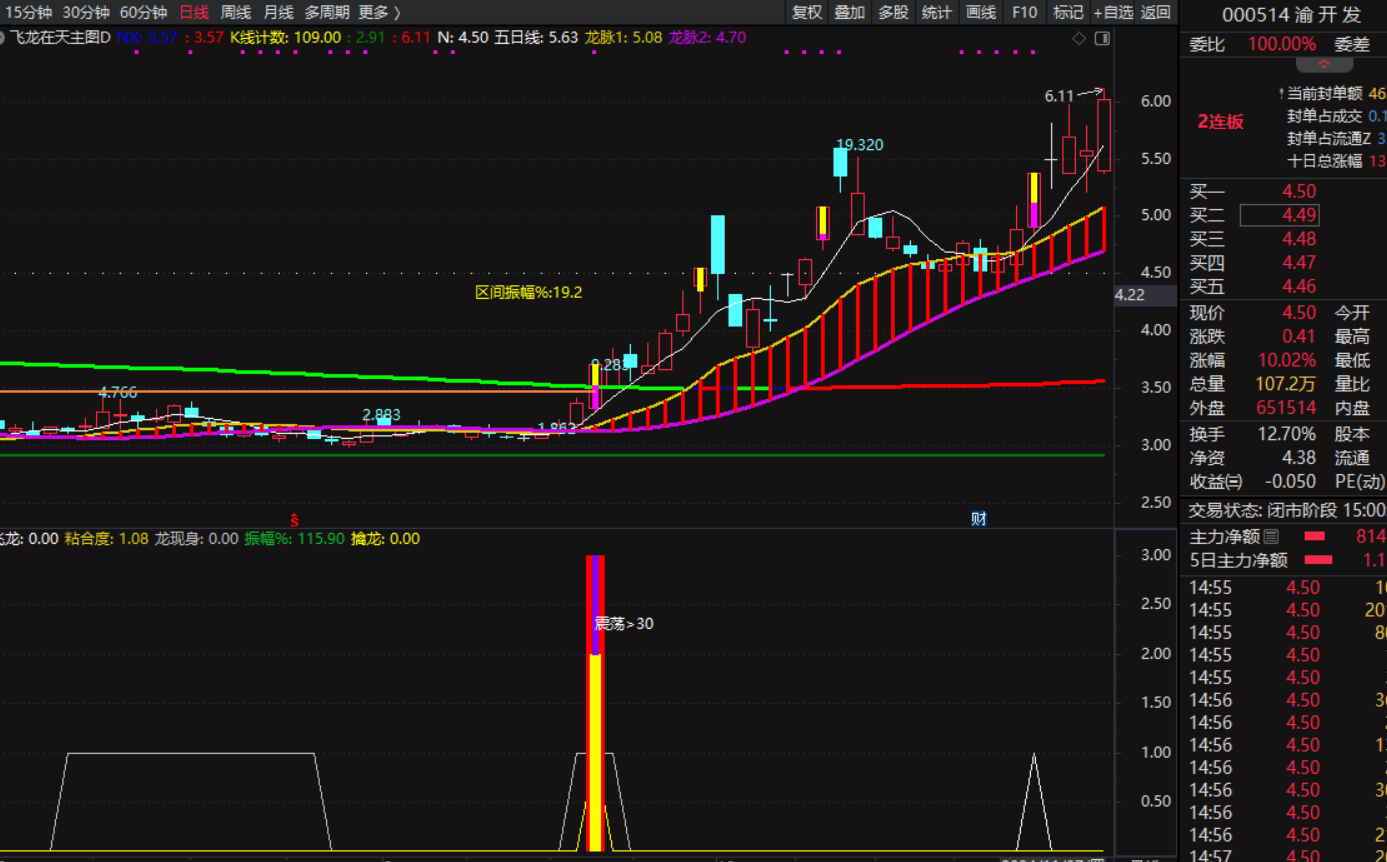1387x862 pixels.
Task: Open F10 company information
Action: point(1025,12)
